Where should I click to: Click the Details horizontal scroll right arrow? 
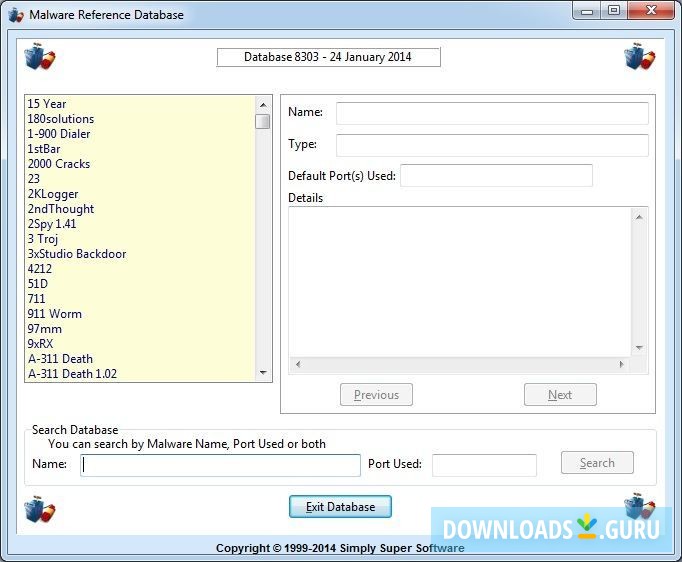pos(622,364)
